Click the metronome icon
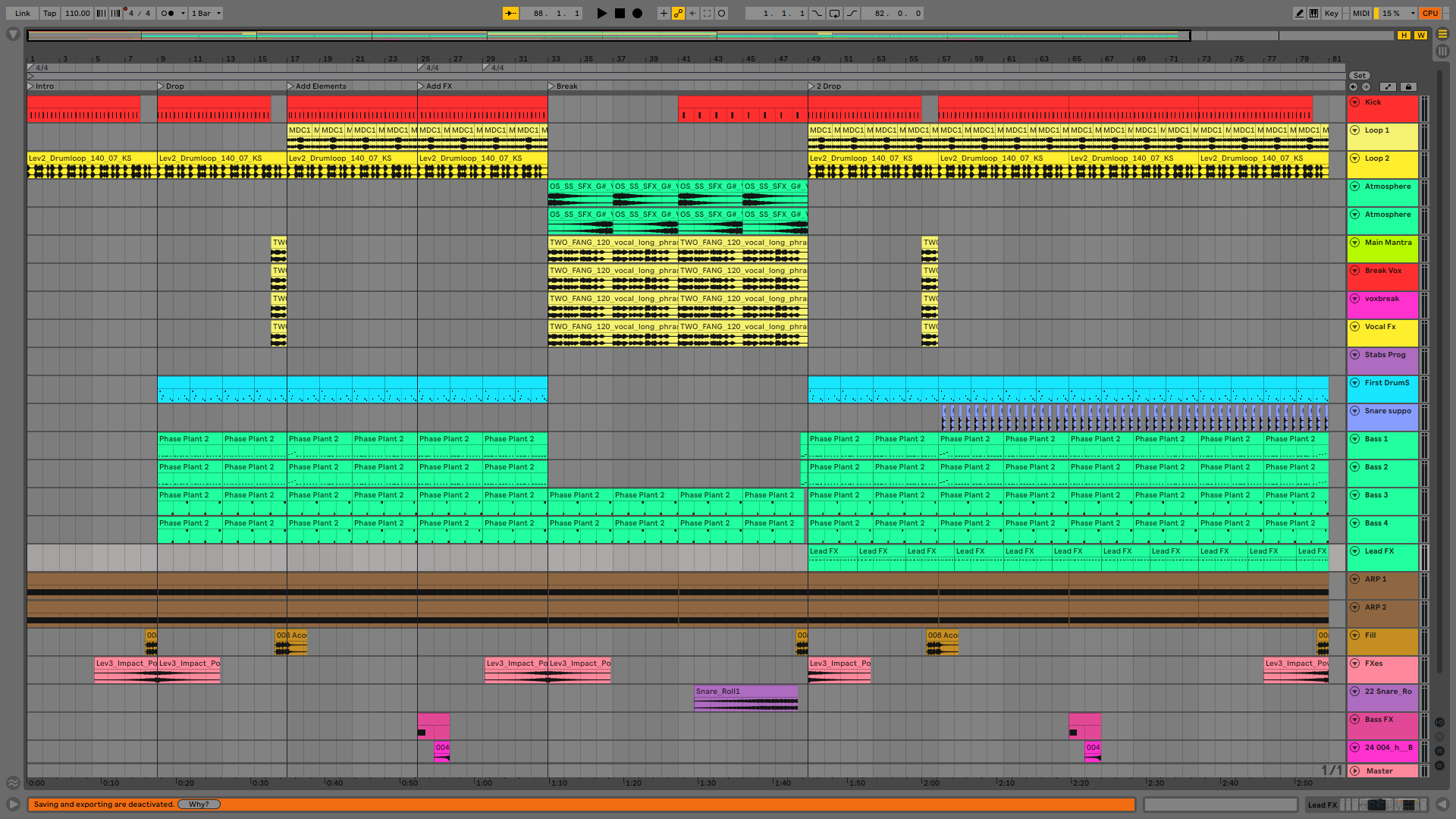Image resolution: width=1456 pixels, height=819 pixels. point(168,13)
